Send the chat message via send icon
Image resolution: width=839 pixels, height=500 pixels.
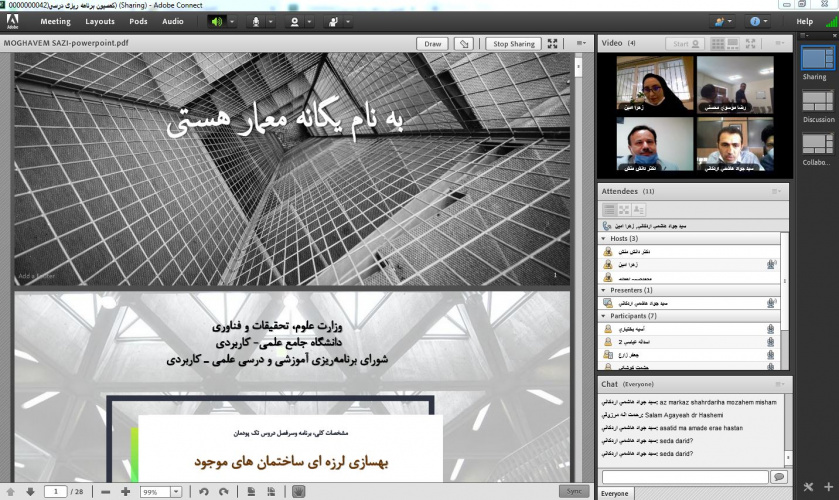[x=779, y=477]
